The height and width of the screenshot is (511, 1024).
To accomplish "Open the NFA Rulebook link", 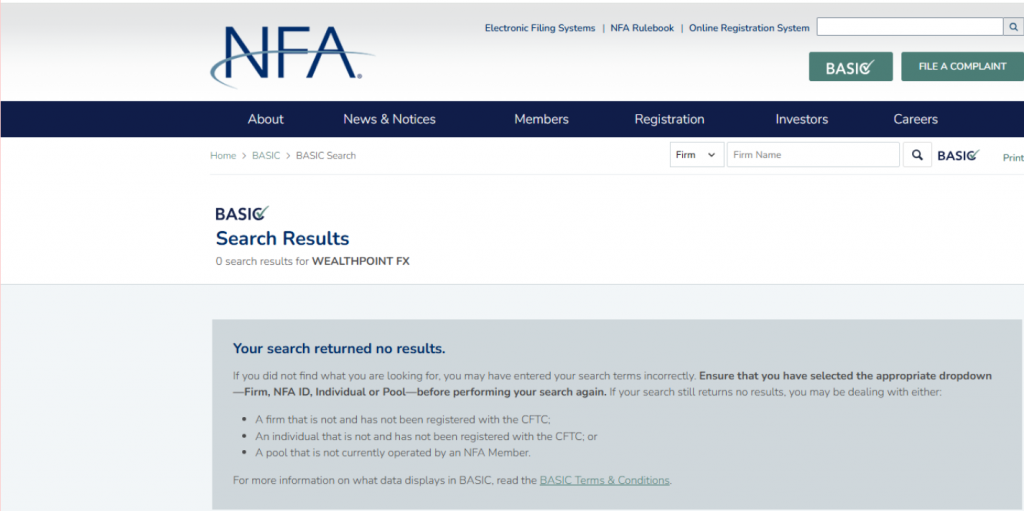I will (x=642, y=28).
